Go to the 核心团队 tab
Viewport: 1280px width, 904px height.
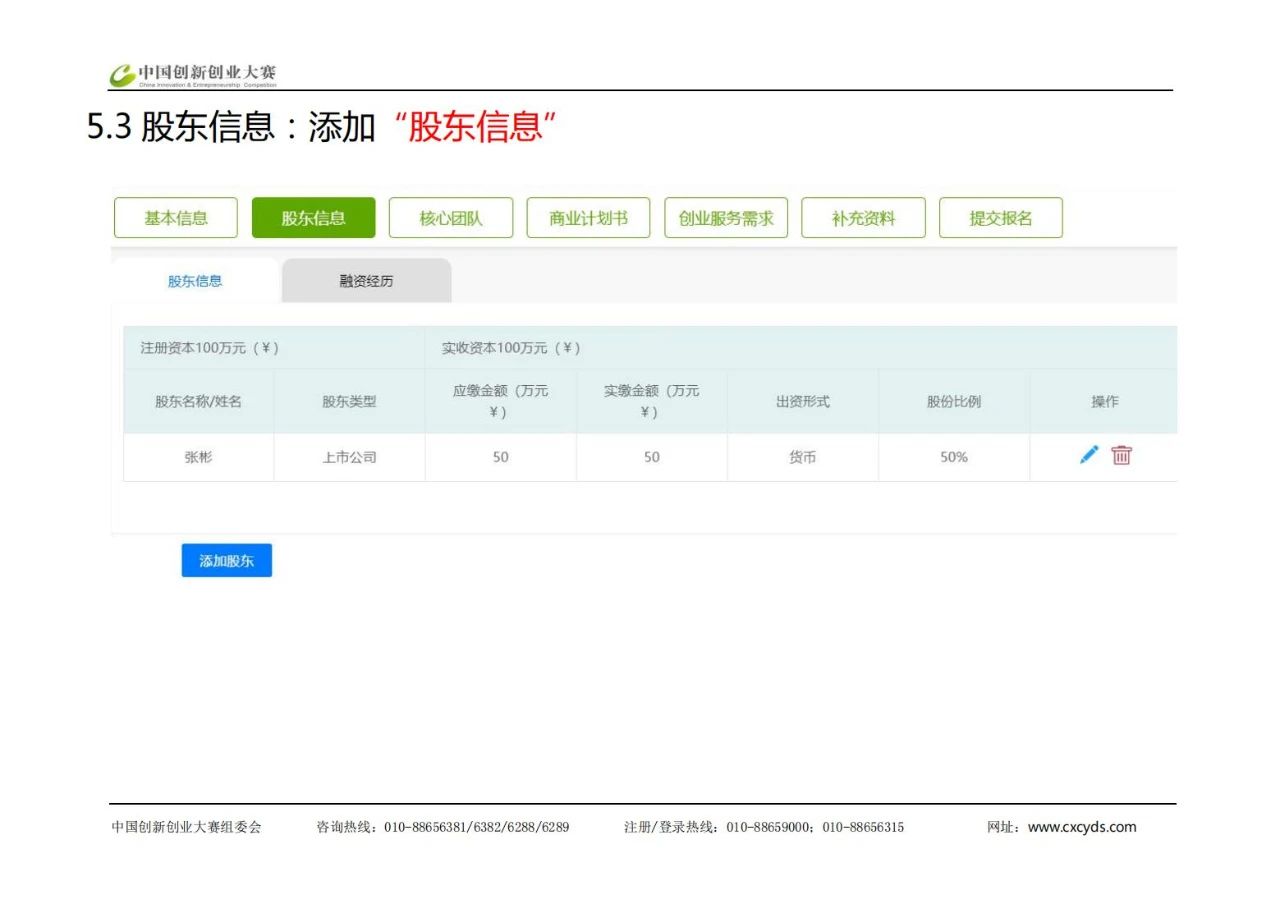[451, 218]
